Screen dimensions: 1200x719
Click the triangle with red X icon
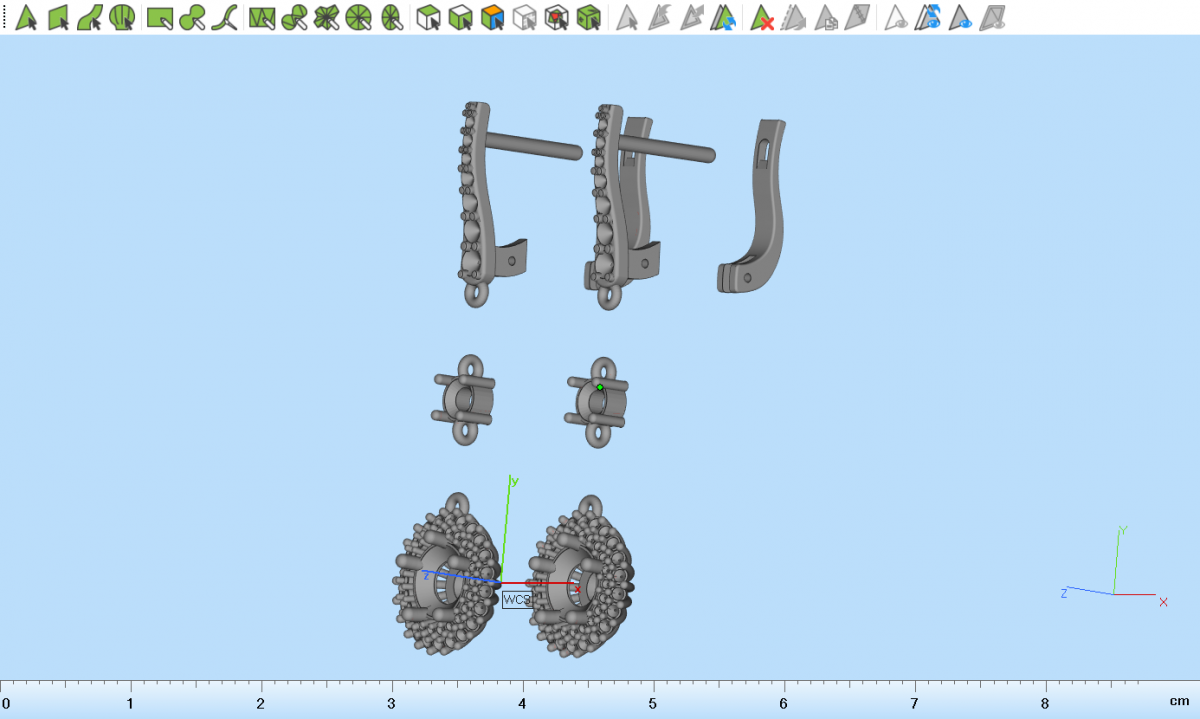point(763,17)
